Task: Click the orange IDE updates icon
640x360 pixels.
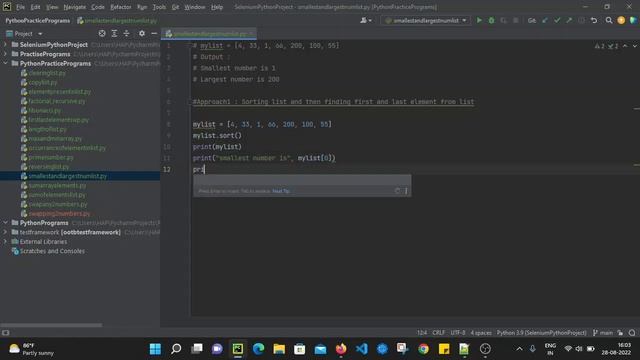Action: point(621,20)
